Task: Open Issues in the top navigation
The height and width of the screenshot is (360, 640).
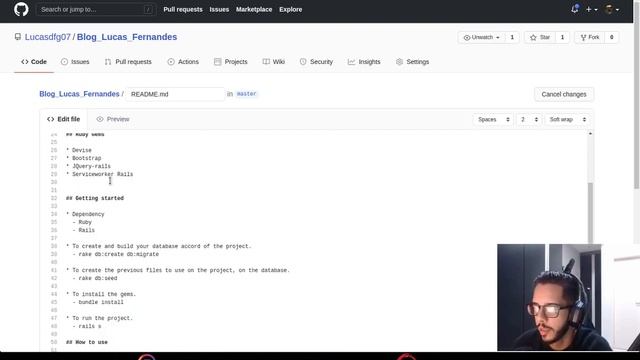Action: [x=219, y=9]
